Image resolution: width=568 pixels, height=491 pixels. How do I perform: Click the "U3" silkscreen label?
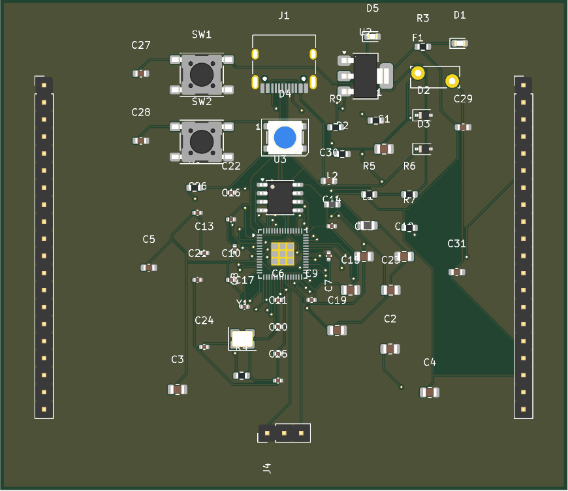[280, 159]
